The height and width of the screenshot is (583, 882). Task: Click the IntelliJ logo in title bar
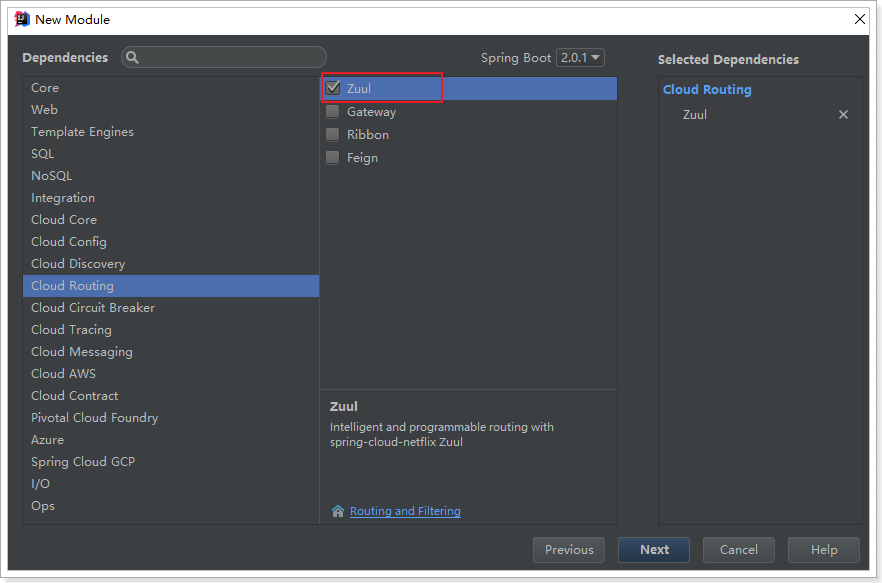pyautogui.click(x=21, y=19)
